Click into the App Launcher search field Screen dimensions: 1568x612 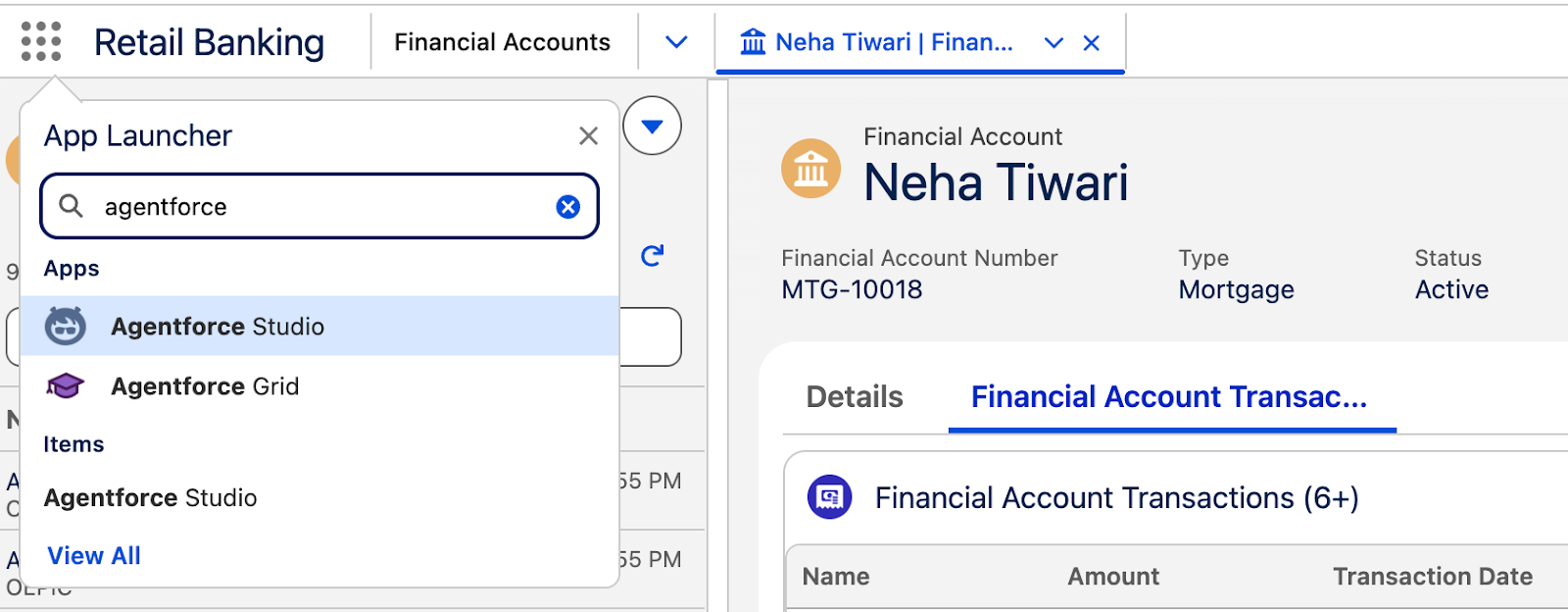323,207
